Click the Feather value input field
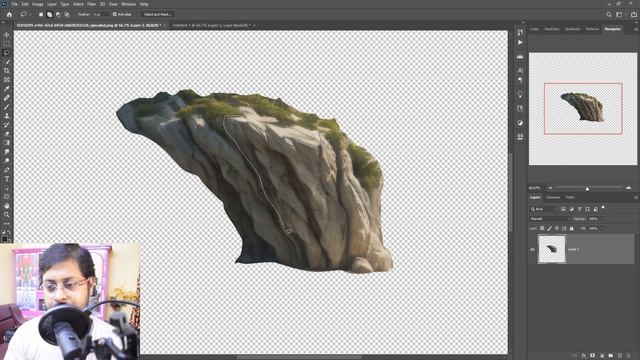 [100, 14]
